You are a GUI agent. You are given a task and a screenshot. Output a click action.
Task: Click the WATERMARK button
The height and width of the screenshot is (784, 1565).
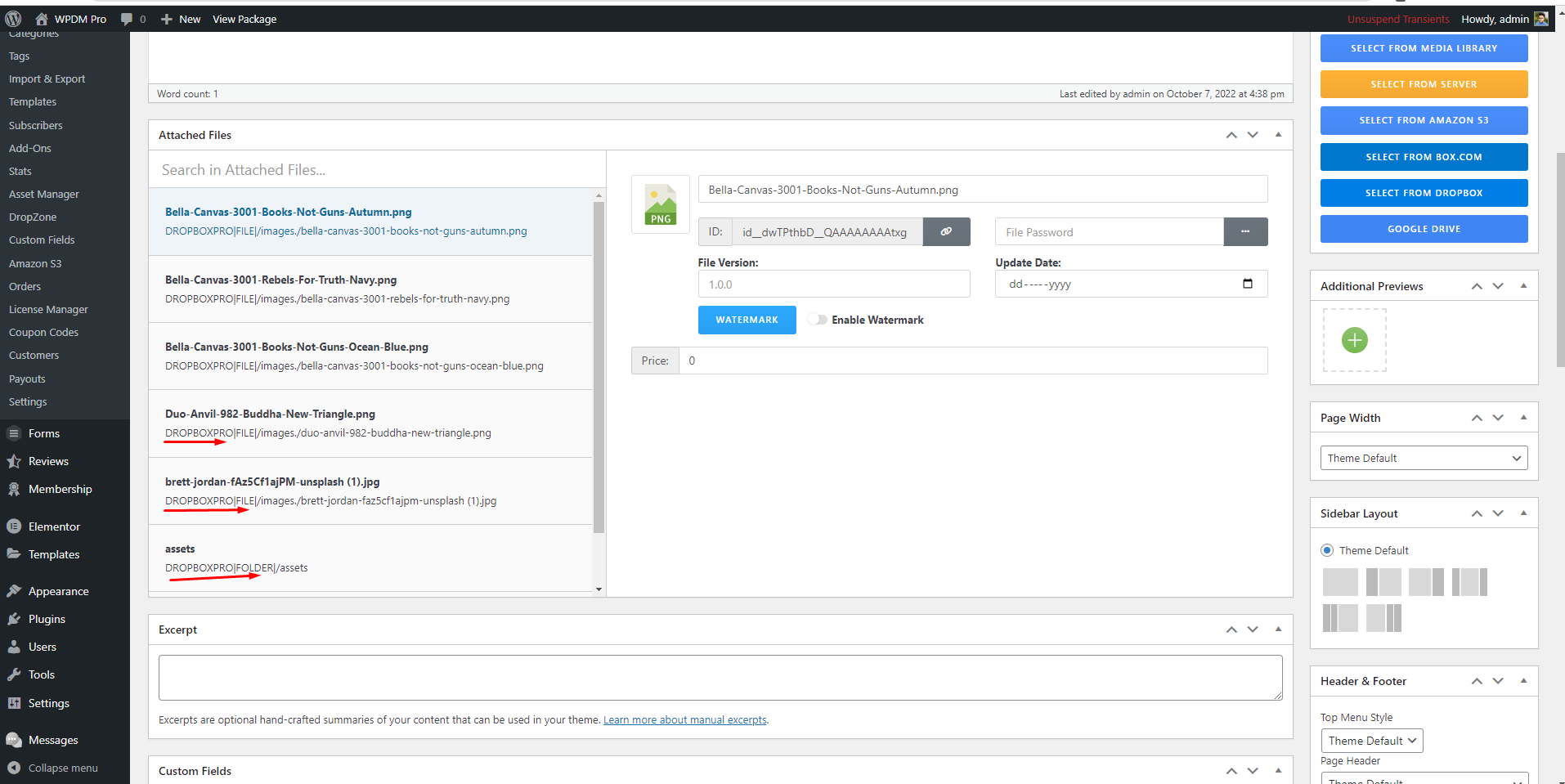click(747, 320)
